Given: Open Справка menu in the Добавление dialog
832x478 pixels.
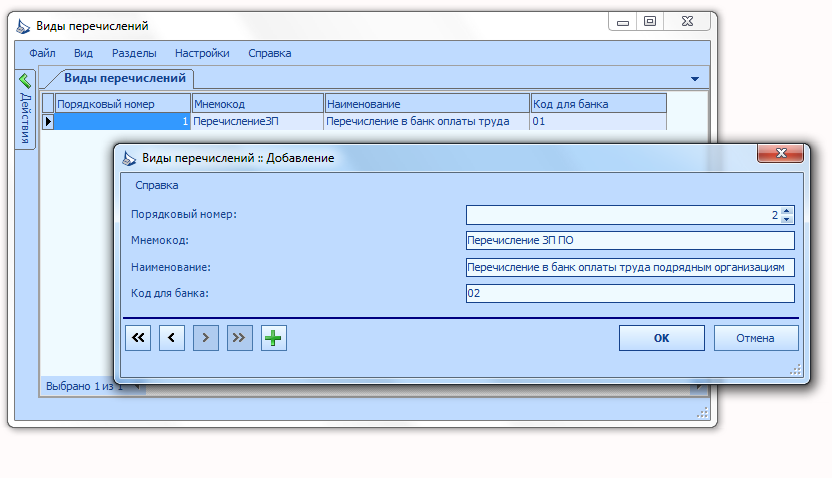Looking at the screenshot, I should tap(157, 185).
